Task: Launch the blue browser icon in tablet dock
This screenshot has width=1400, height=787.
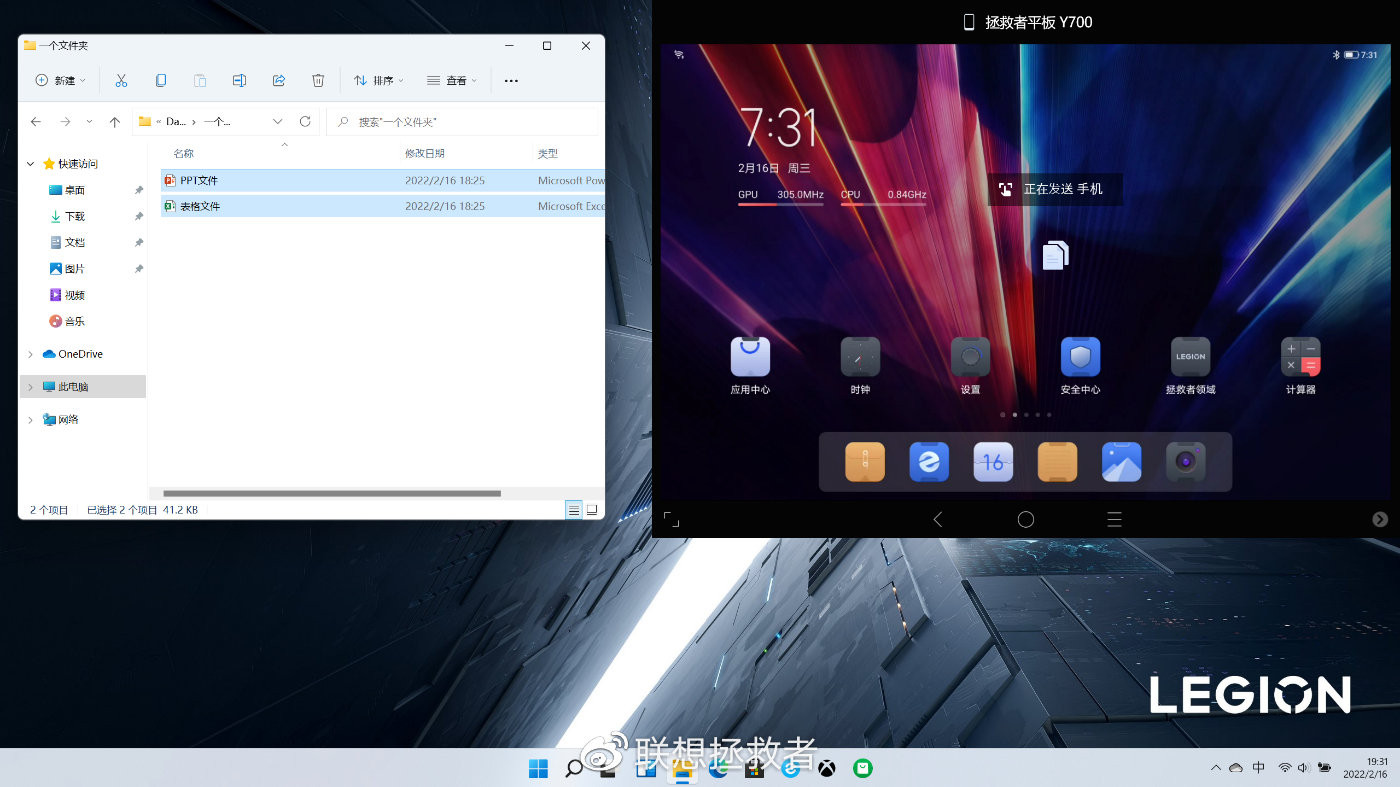Action: (929, 462)
